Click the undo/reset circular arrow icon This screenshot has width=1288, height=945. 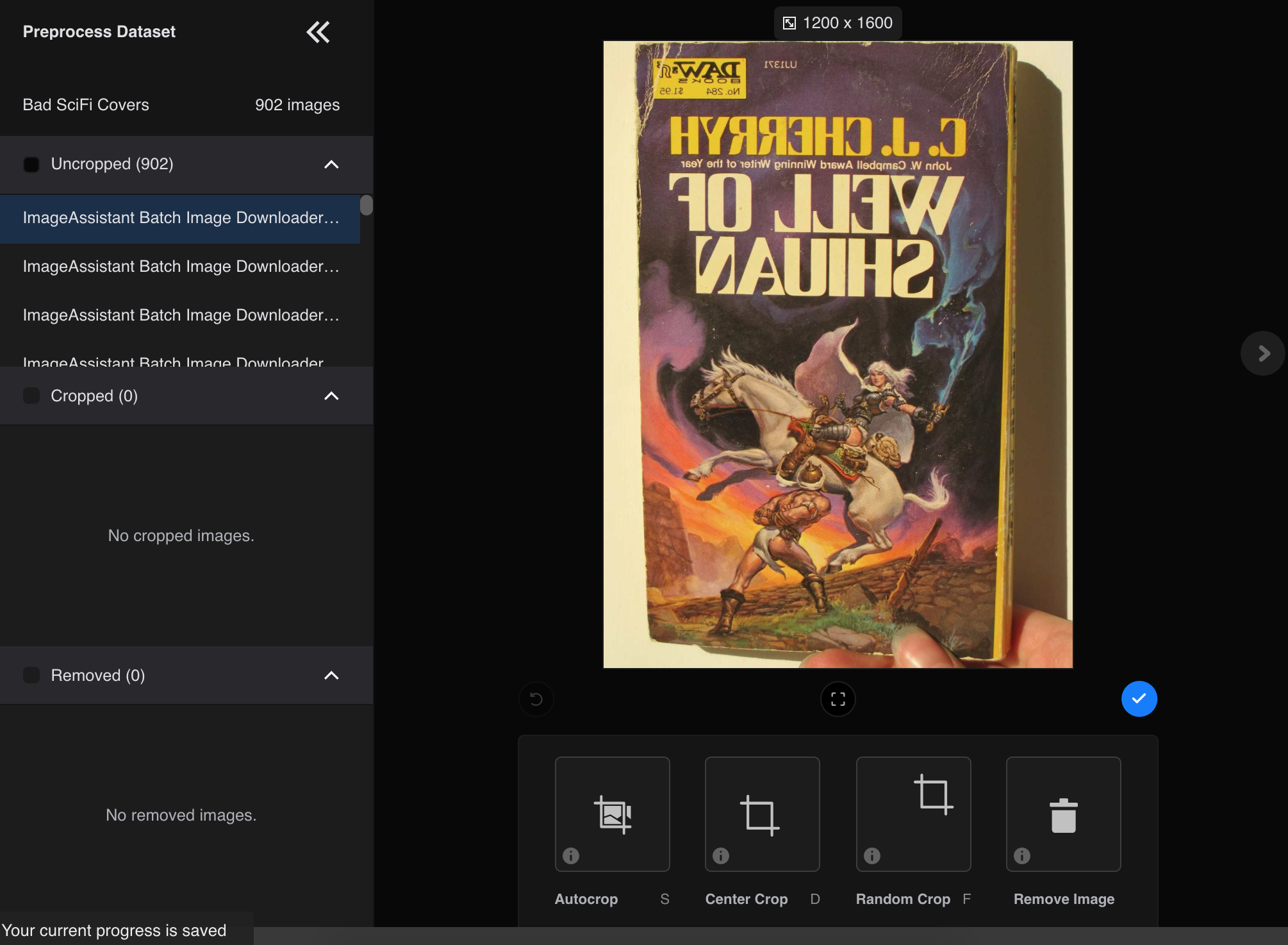536,699
